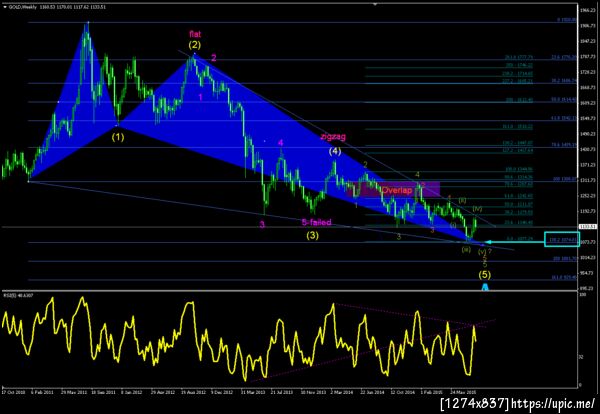The width and height of the screenshot is (600, 414).
Task: Select the magenta '4' sub-wave label
Action: pyautogui.click(x=280, y=143)
